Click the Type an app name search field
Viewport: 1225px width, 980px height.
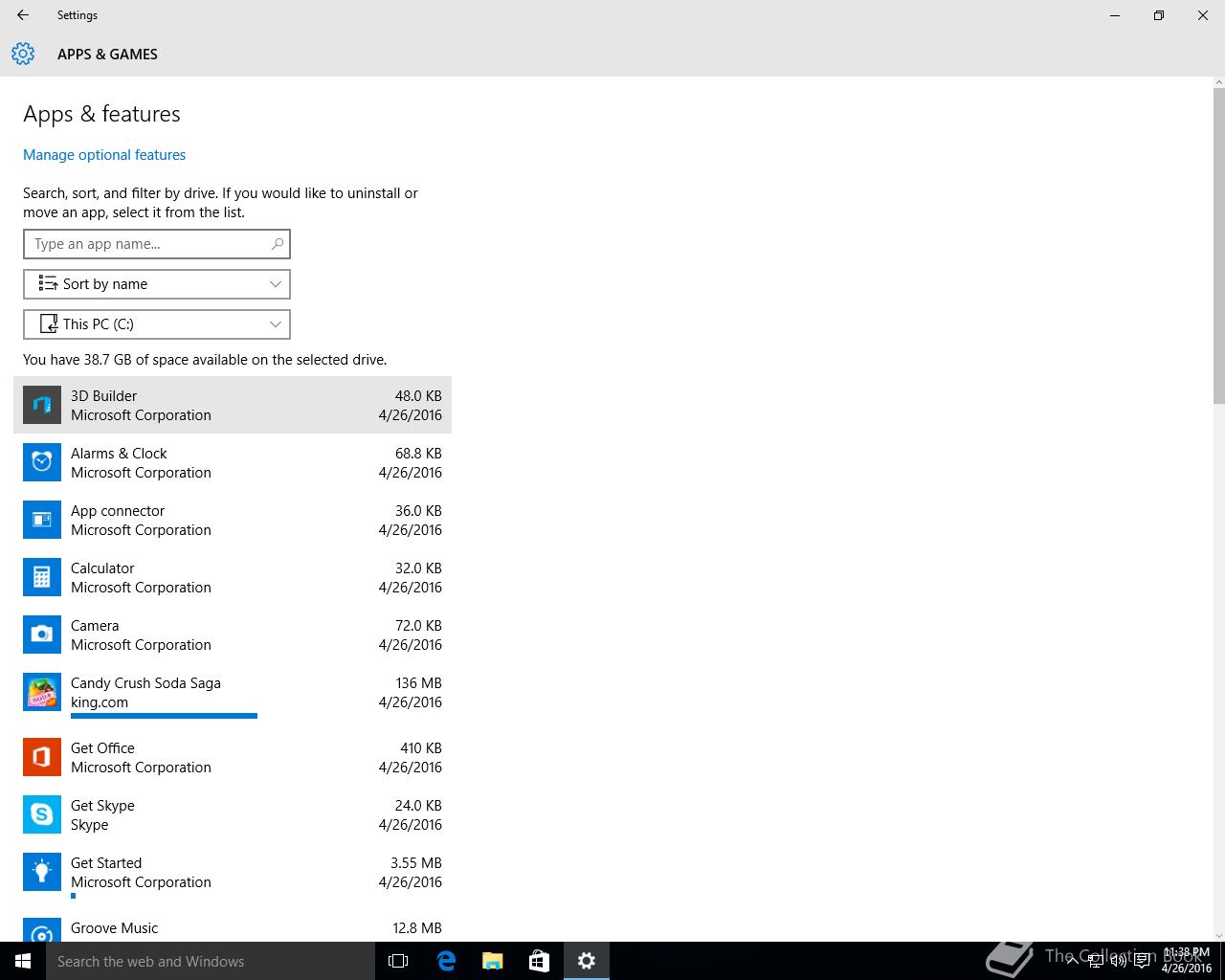click(157, 244)
